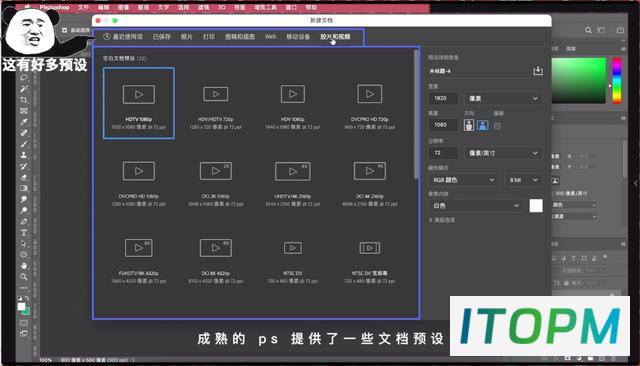
Task: Open the 白色 background contents dropdown
Action: [x=476, y=206]
